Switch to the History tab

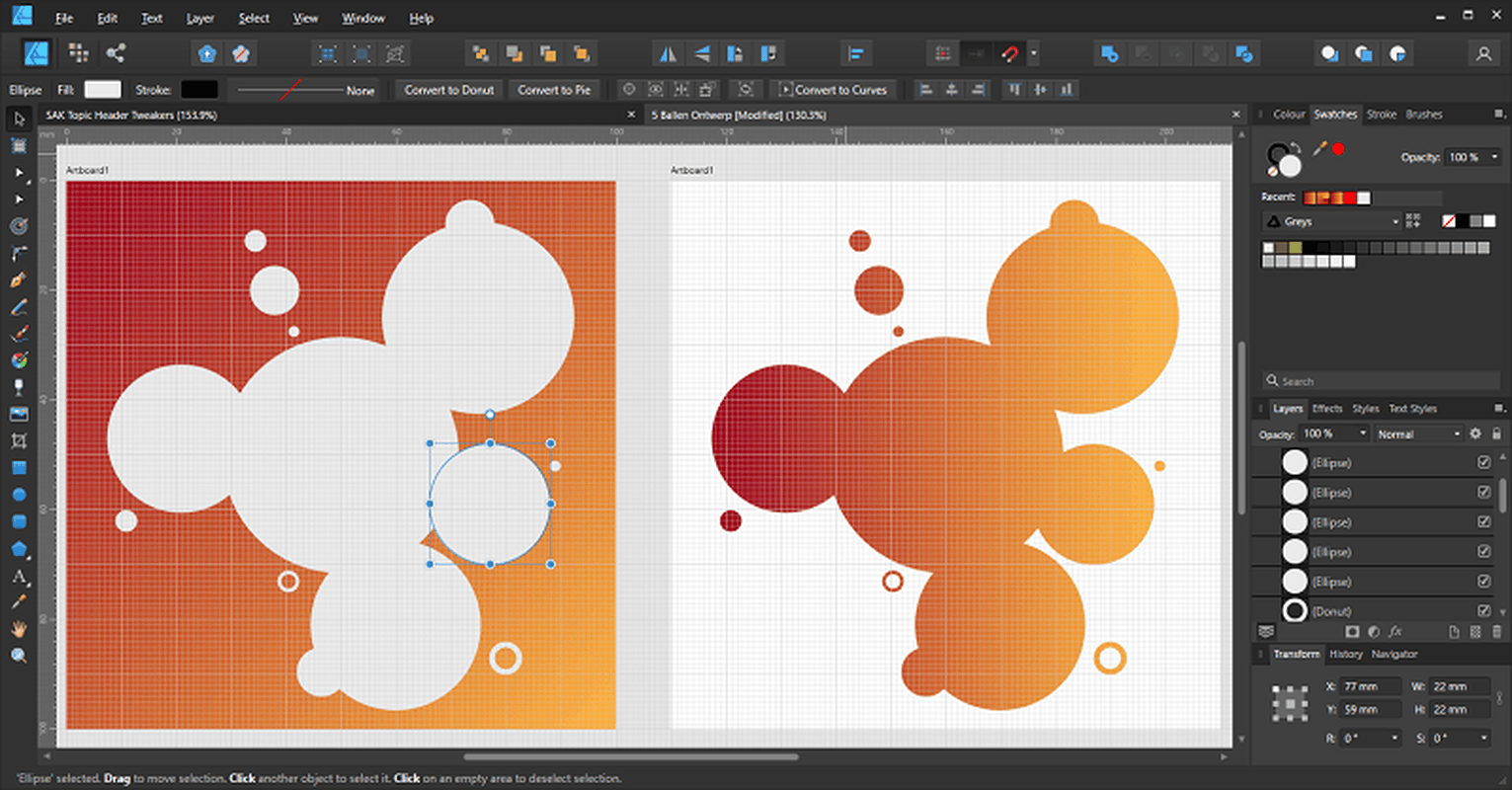[x=1345, y=654]
